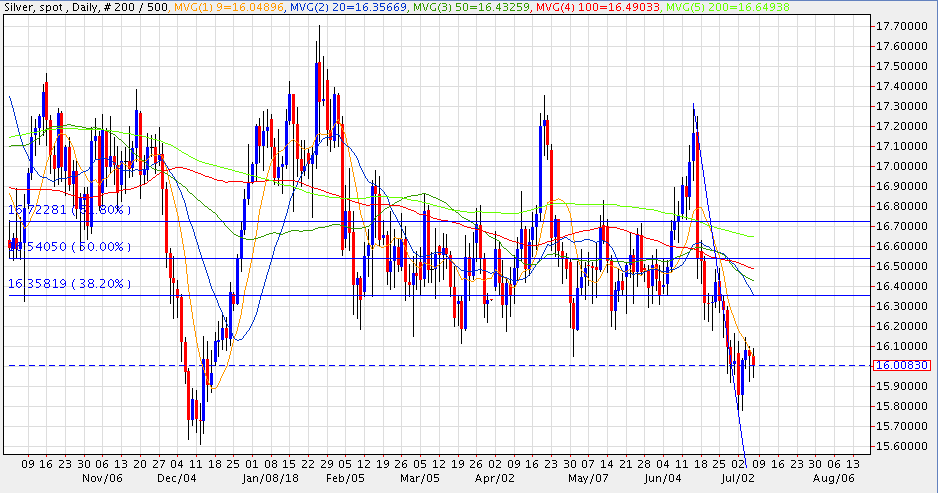The height and width of the screenshot is (493, 938).
Task: Select the orange MVG(1) 9=16.04896 legend
Action: (x=230, y=7)
